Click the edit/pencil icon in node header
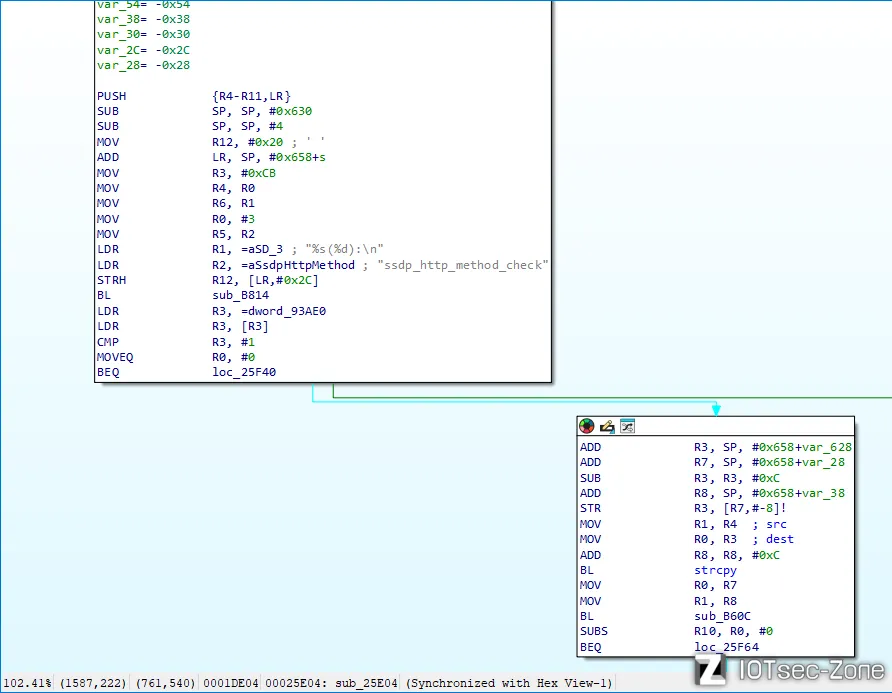This screenshot has width=892, height=693. (607, 426)
